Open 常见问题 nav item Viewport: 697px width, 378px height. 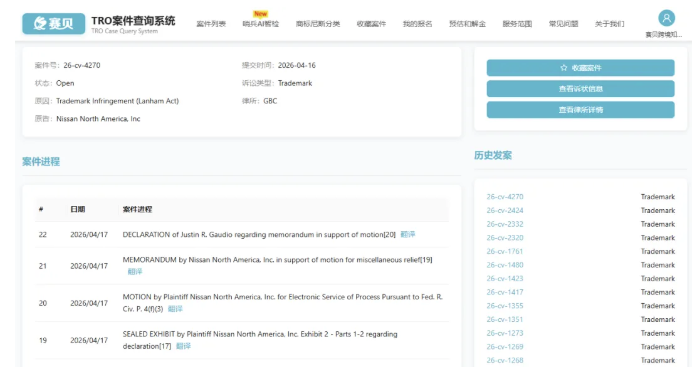pos(563,24)
